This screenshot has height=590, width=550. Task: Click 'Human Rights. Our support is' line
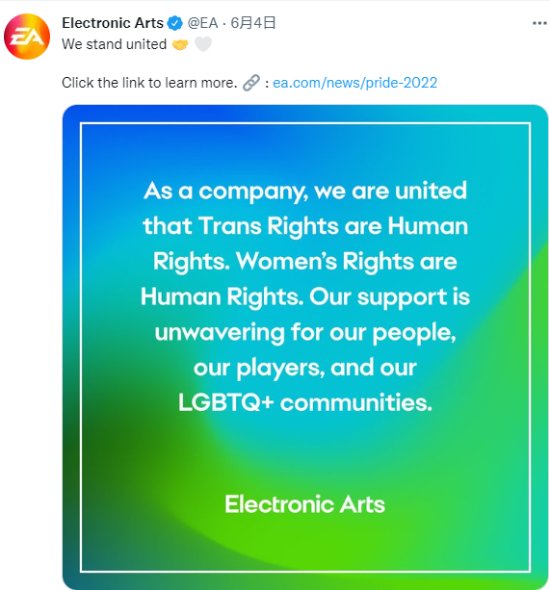[305, 297]
